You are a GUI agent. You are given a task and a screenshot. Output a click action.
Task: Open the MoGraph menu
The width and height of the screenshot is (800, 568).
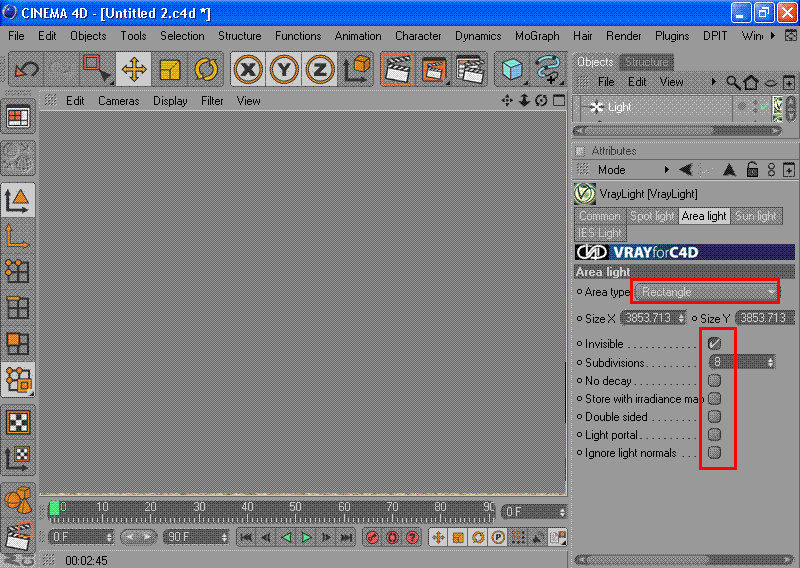tap(537, 36)
